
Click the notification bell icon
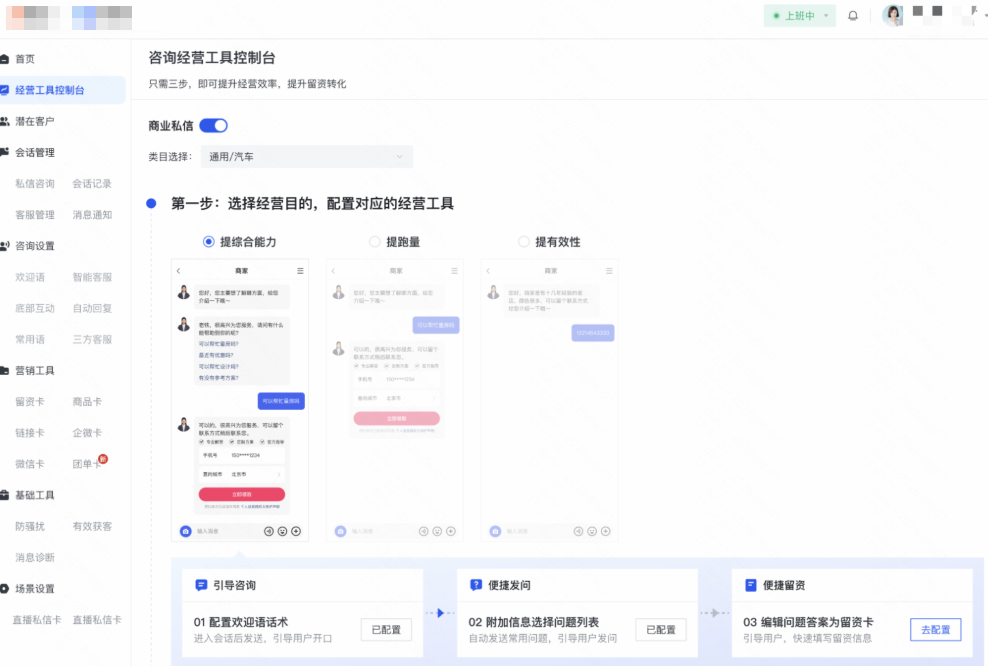[853, 16]
